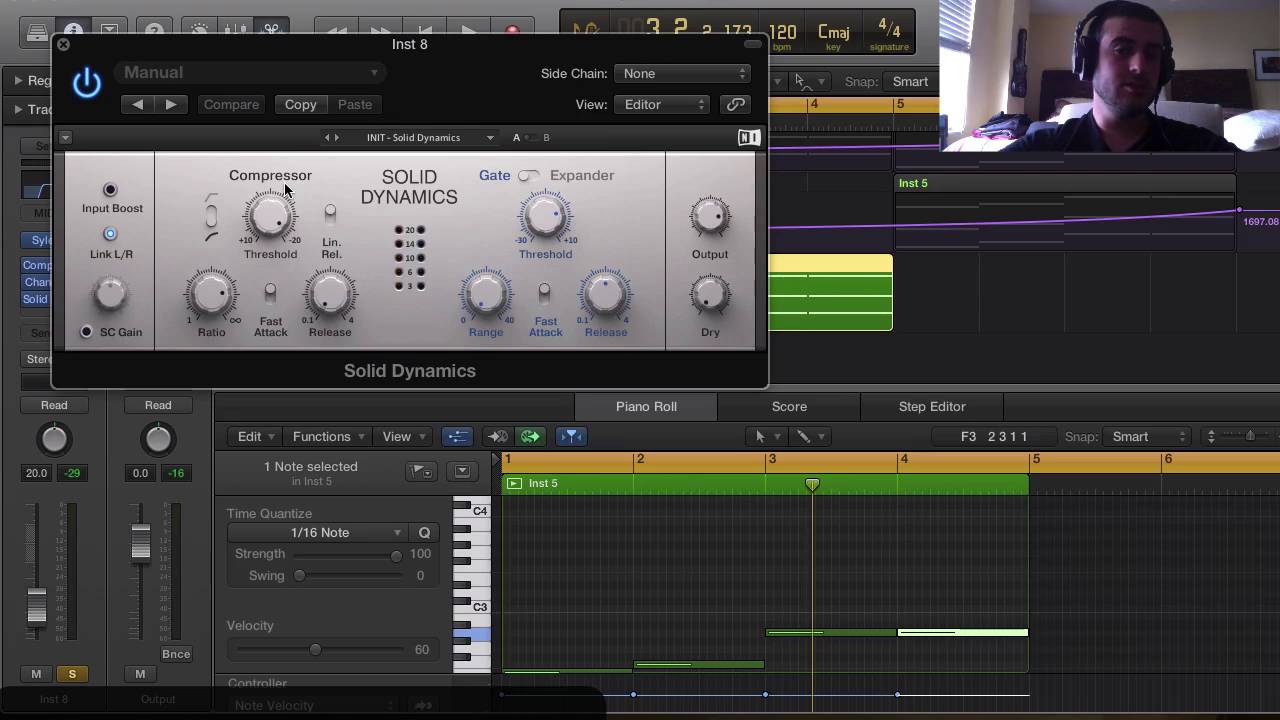1280x720 pixels.
Task: Toggle the MIDI In catch icon
Action: (x=497, y=436)
